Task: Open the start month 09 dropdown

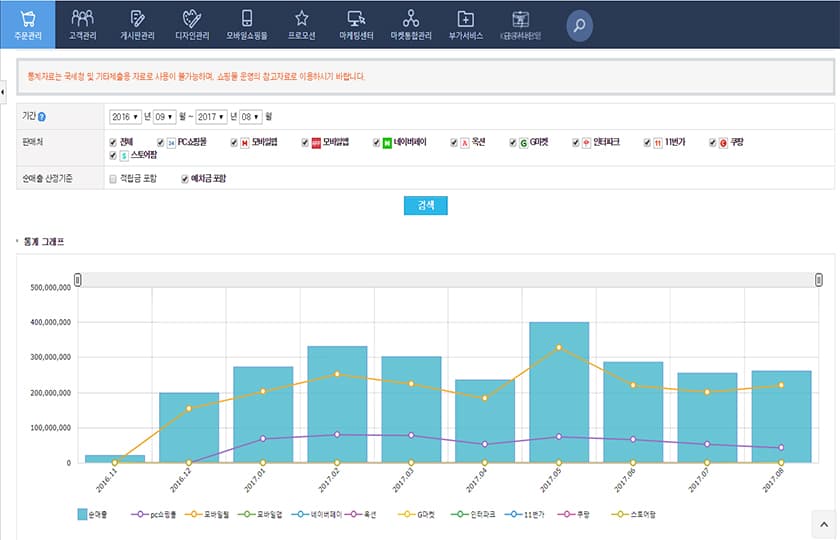Action: (164, 117)
